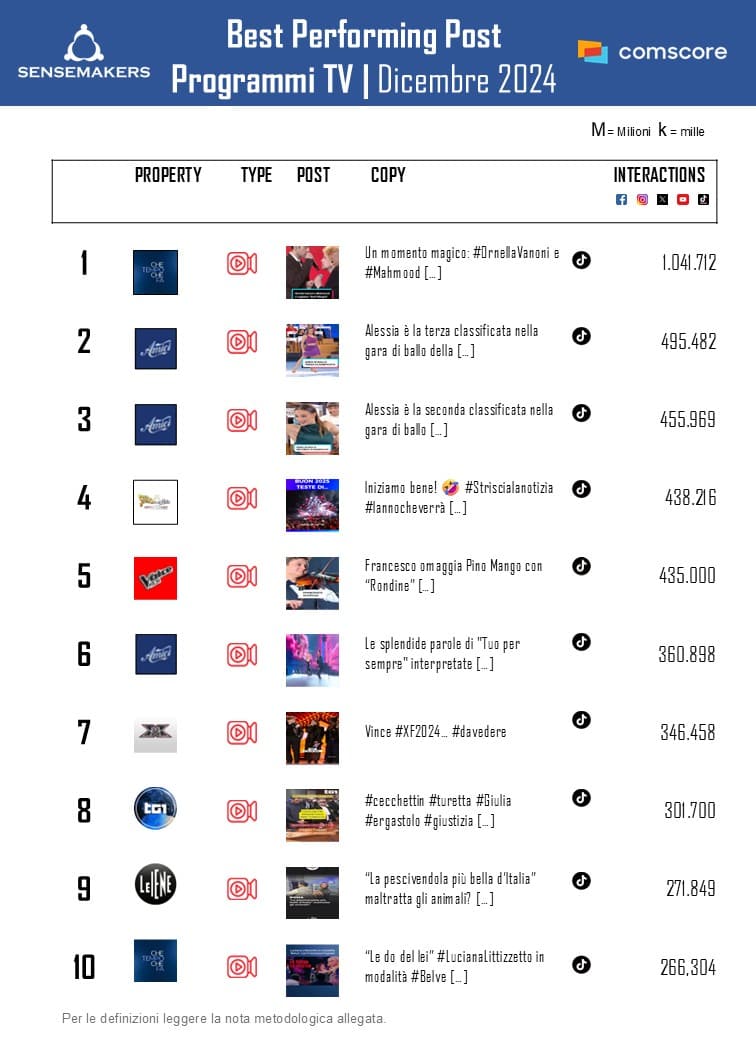The height and width of the screenshot is (1058, 756).
Task: Click the "Francesco omaggia Pino Mango" copy text
Action: point(453,576)
